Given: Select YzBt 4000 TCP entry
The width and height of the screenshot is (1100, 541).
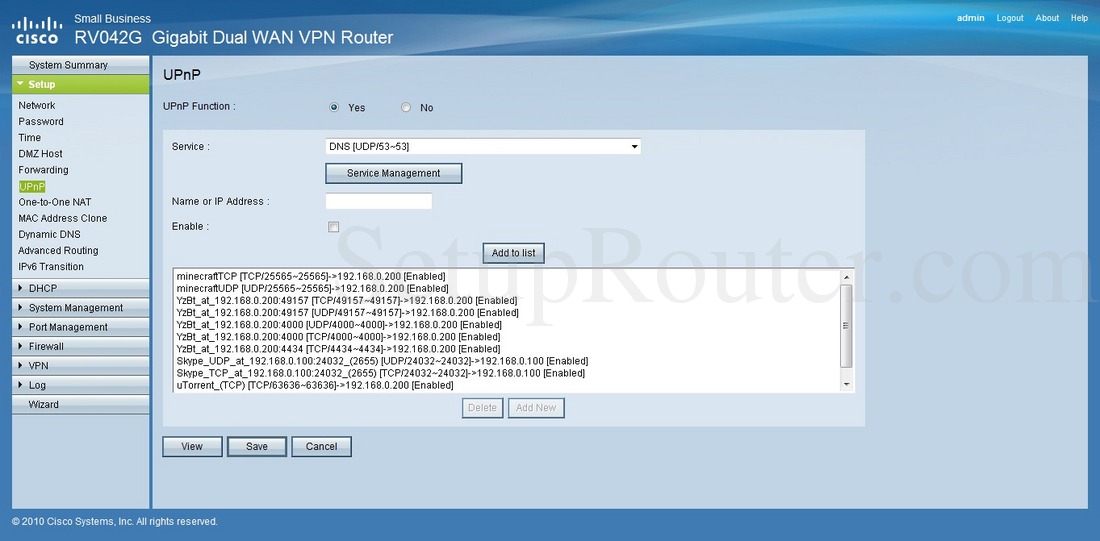Looking at the screenshot, I should 338,337.
